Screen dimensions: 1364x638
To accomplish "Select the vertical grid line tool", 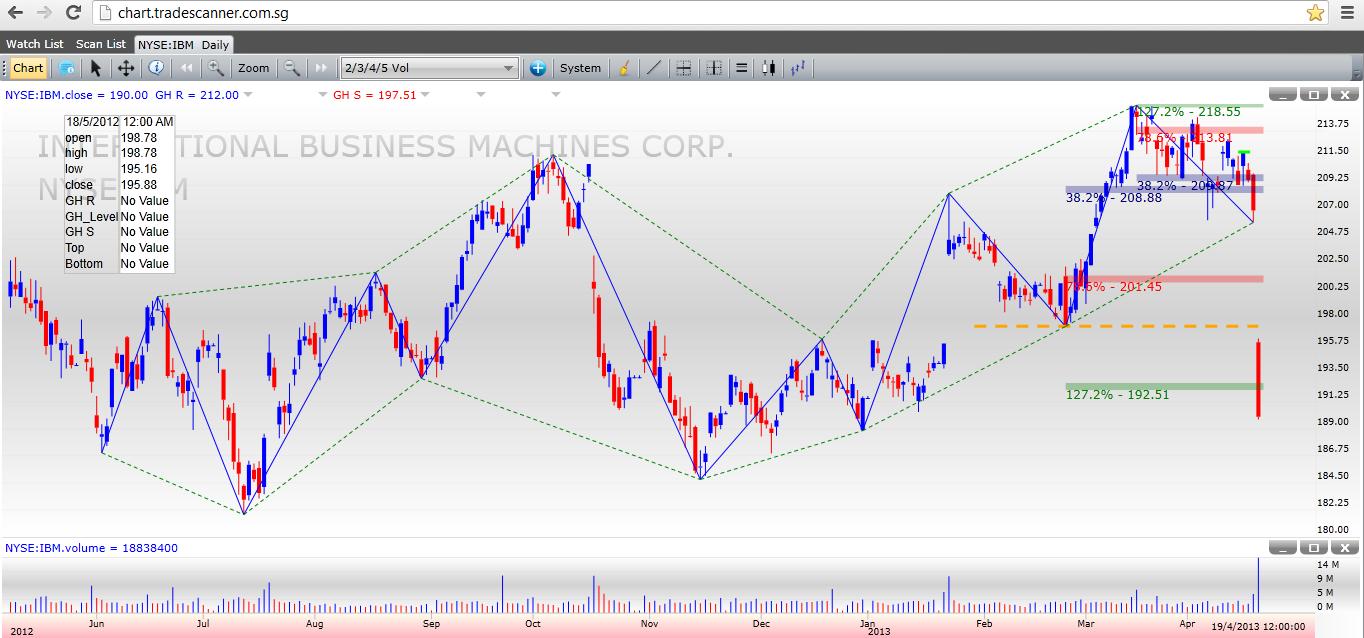I will [x=714, y=68].
